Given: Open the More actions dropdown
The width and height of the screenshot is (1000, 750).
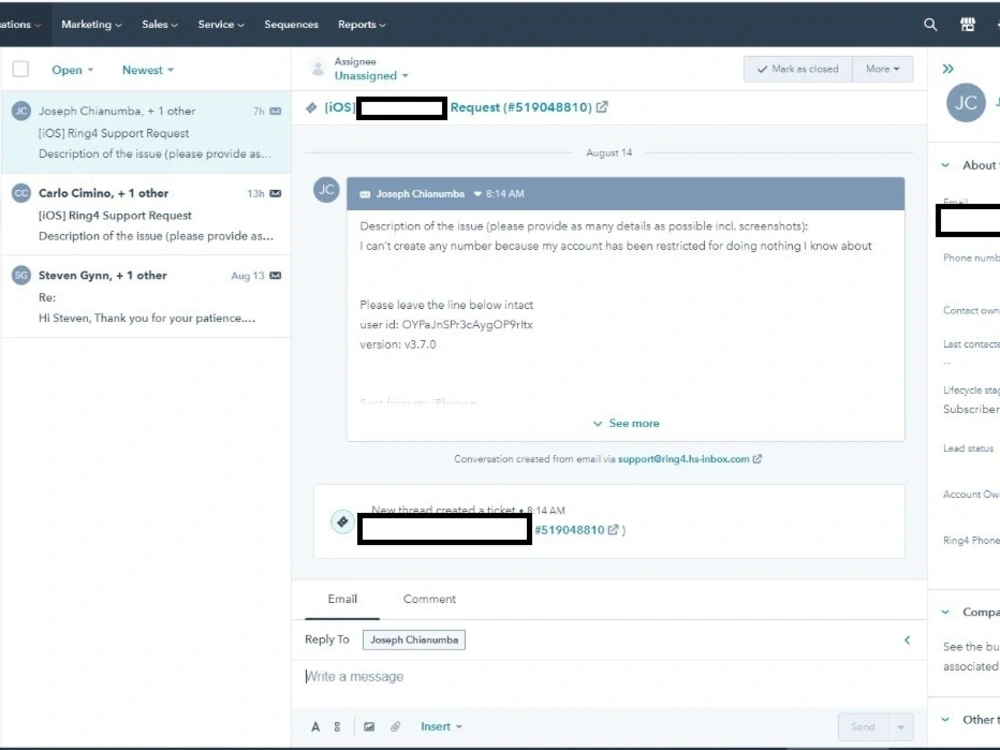Looking at the screenshot, I should click(883, 69).
